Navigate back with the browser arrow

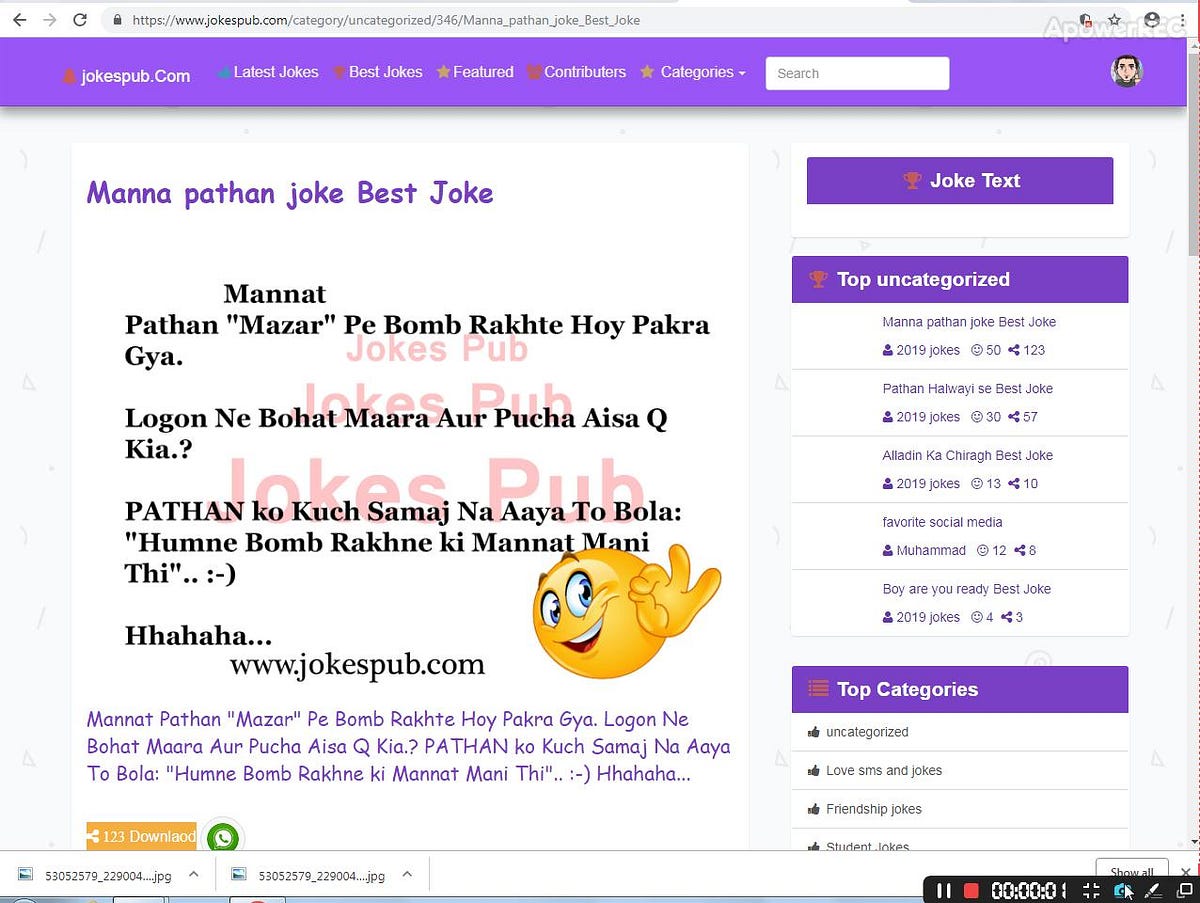coord(19,19)
